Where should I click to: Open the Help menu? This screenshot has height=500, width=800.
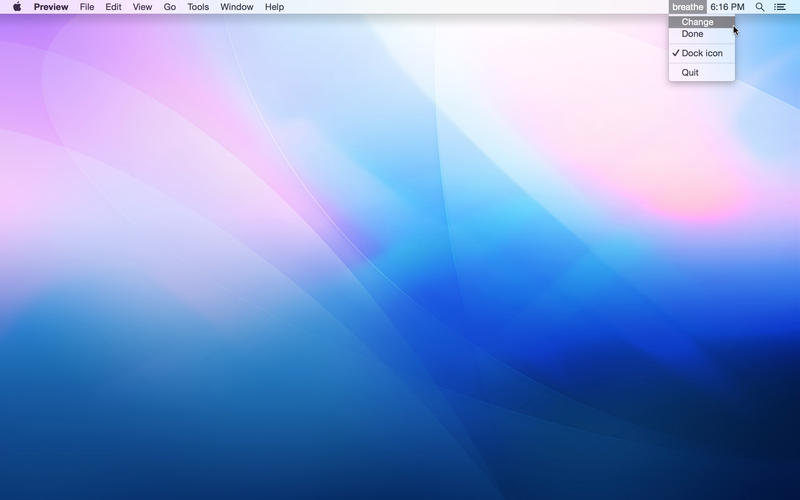(274, 7)
